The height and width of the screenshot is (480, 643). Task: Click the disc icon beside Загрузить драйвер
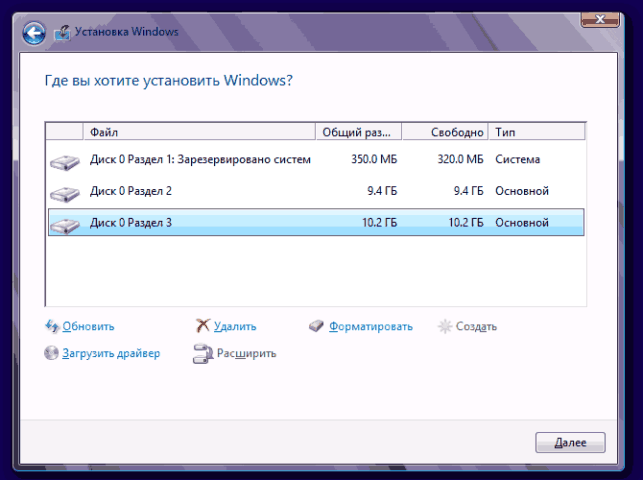point(51,353)
